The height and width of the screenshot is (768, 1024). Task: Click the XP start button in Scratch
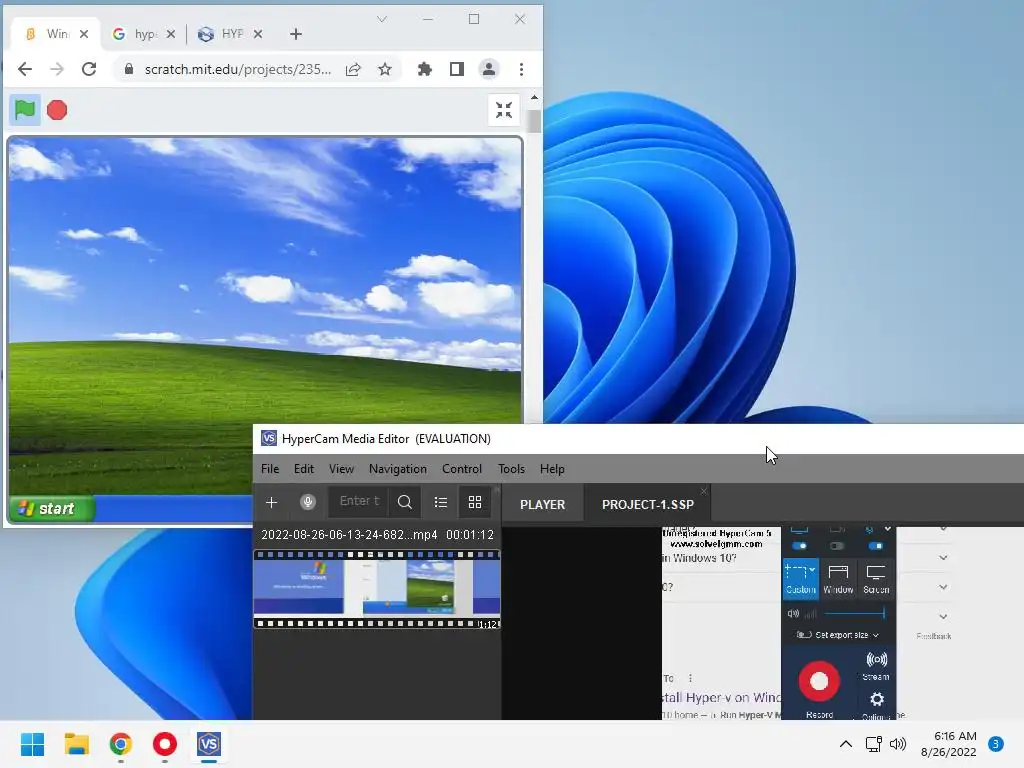(52, 508)
